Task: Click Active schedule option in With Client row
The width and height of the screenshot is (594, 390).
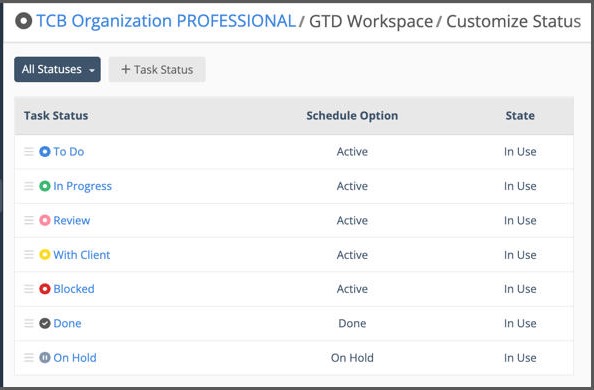Action: pos(352,255)
